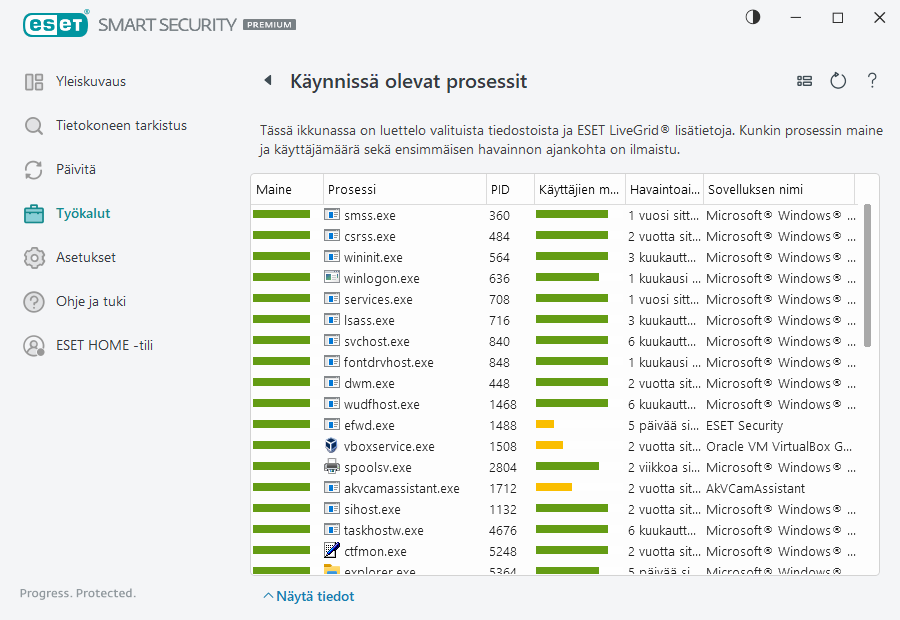This screenshot has width=900, height=620.
Task: Click the process list vertical scrollbar
Action: (867, 275)
